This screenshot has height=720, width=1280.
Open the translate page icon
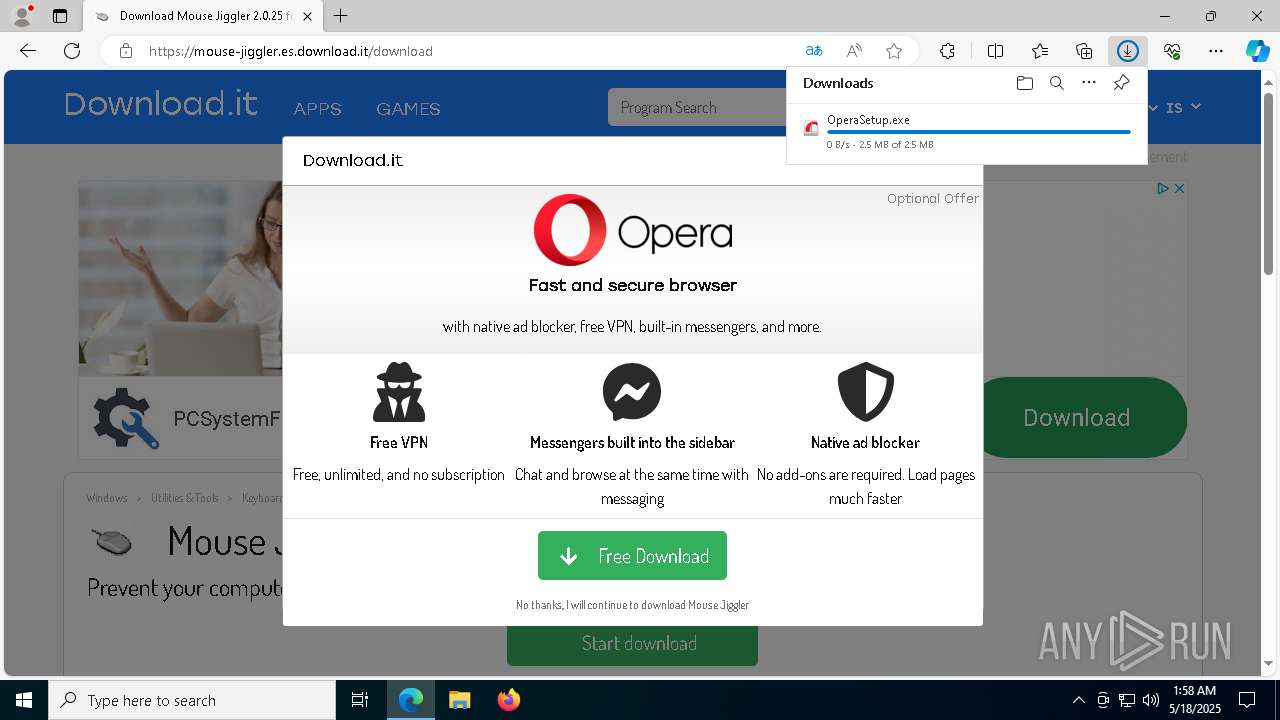[x=814, y=51]
